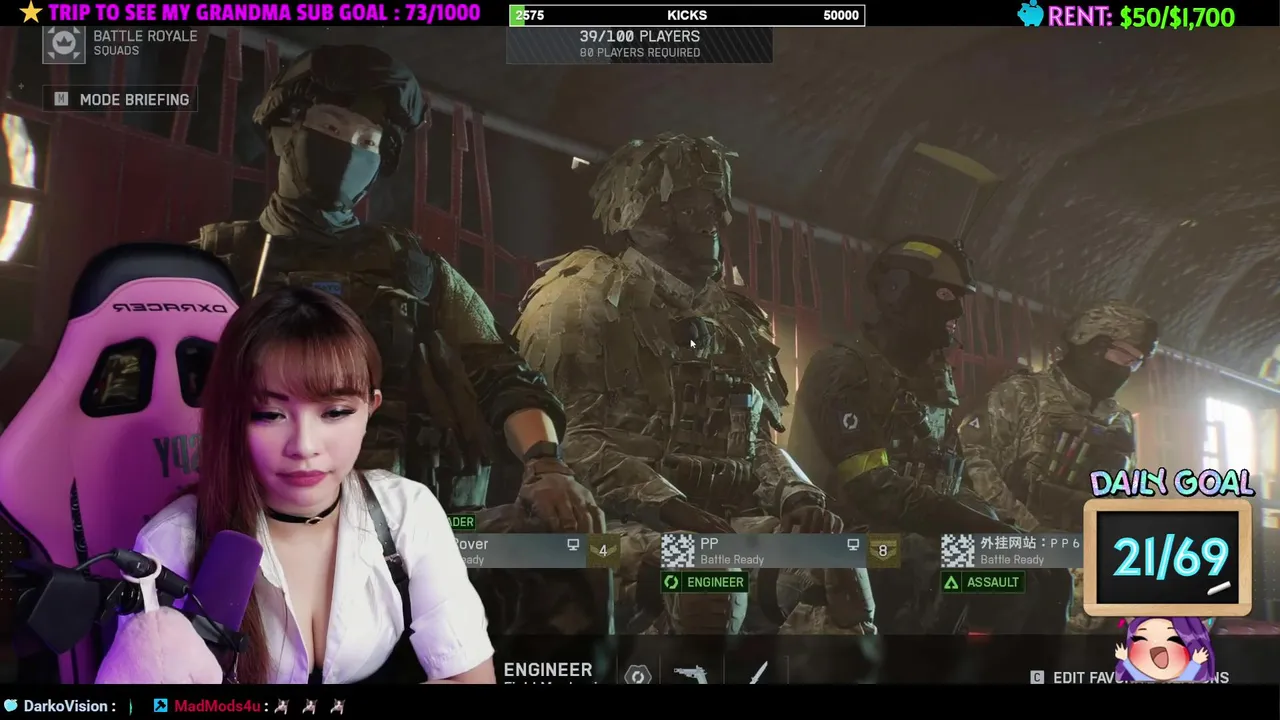Click the '80 Players Required' text

640,53
